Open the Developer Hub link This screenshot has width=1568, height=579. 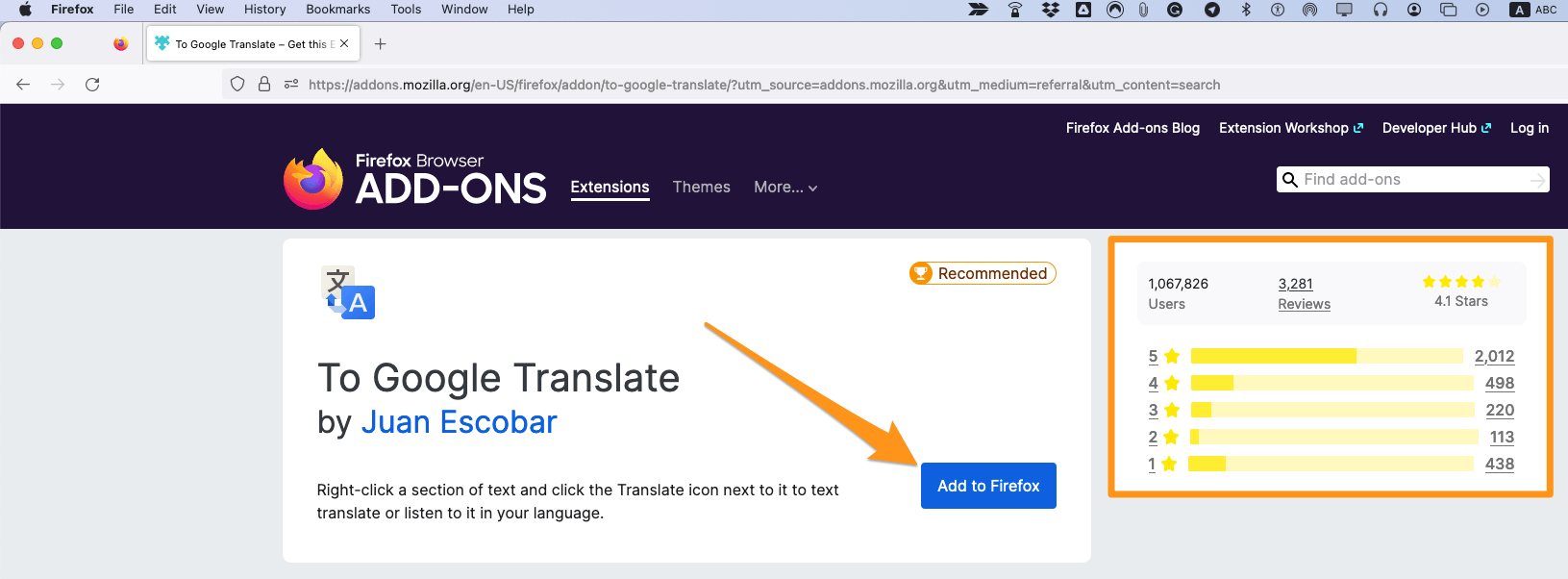1436,128
